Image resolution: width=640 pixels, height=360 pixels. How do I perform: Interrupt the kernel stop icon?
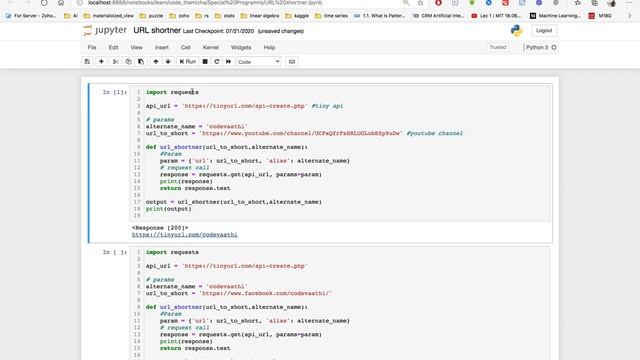pos(205,62)
